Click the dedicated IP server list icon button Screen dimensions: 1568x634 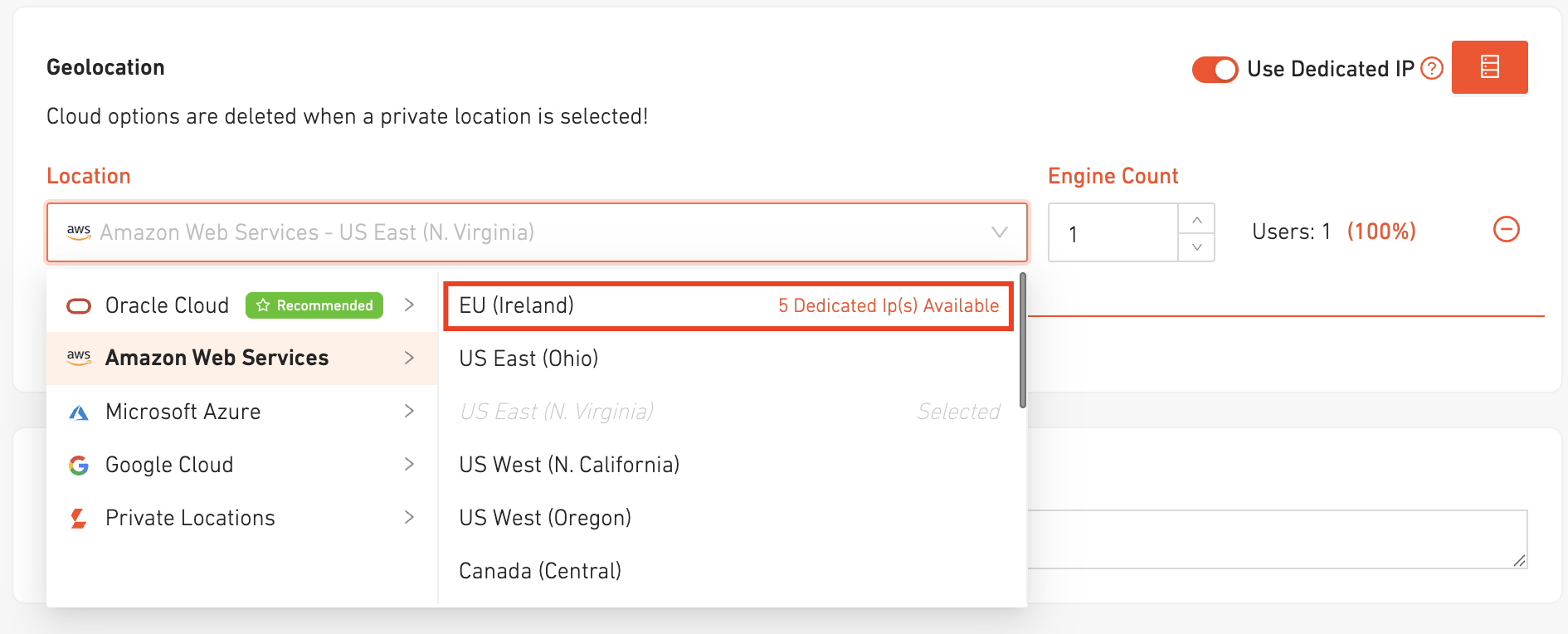[x=1489, y=67]
